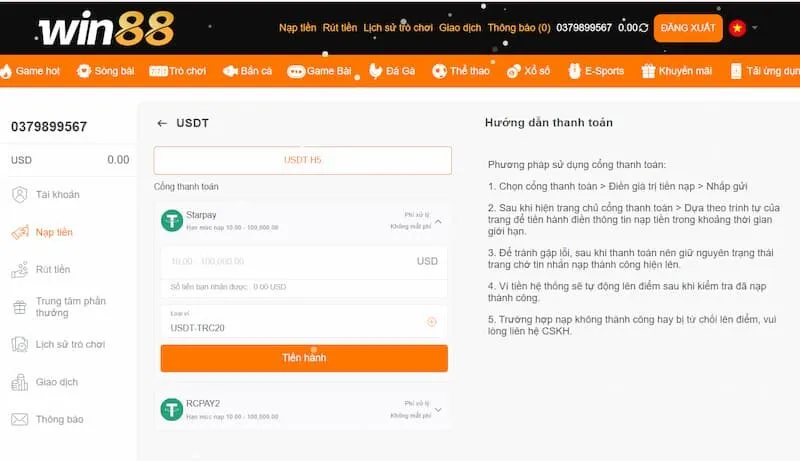800x461 pixels.
Task: Open Lịch sử trò chơi in top bar
Action: tap(398, 28)
